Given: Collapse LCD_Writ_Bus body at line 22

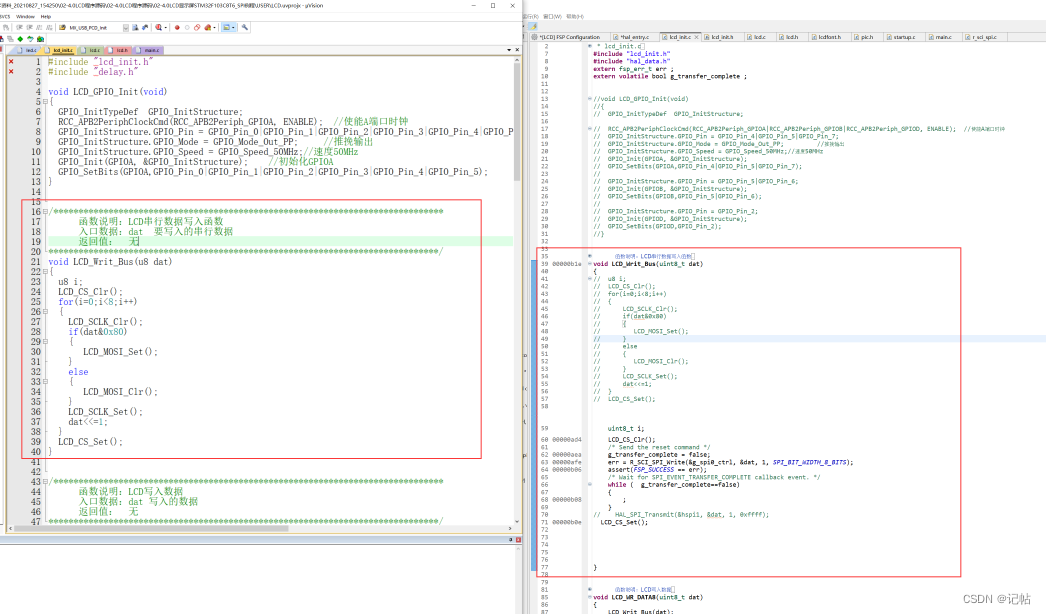Looking at the screenshot, I should point(45,272).
